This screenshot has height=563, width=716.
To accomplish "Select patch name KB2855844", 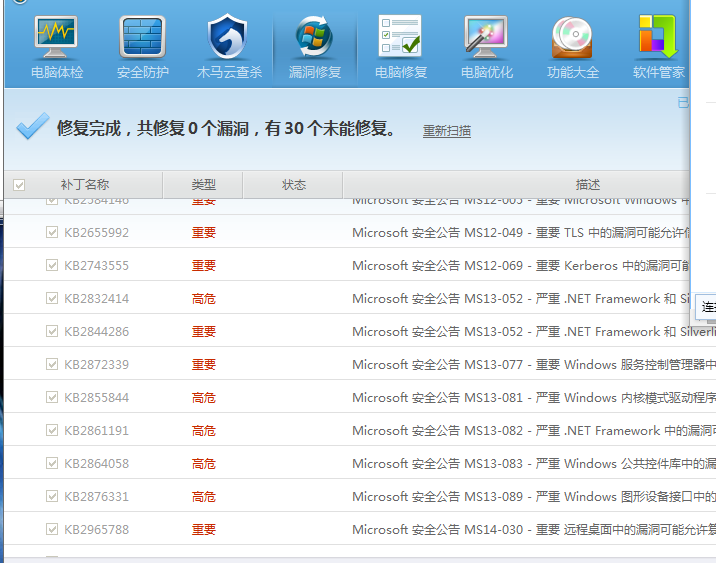I will [96, 397].
